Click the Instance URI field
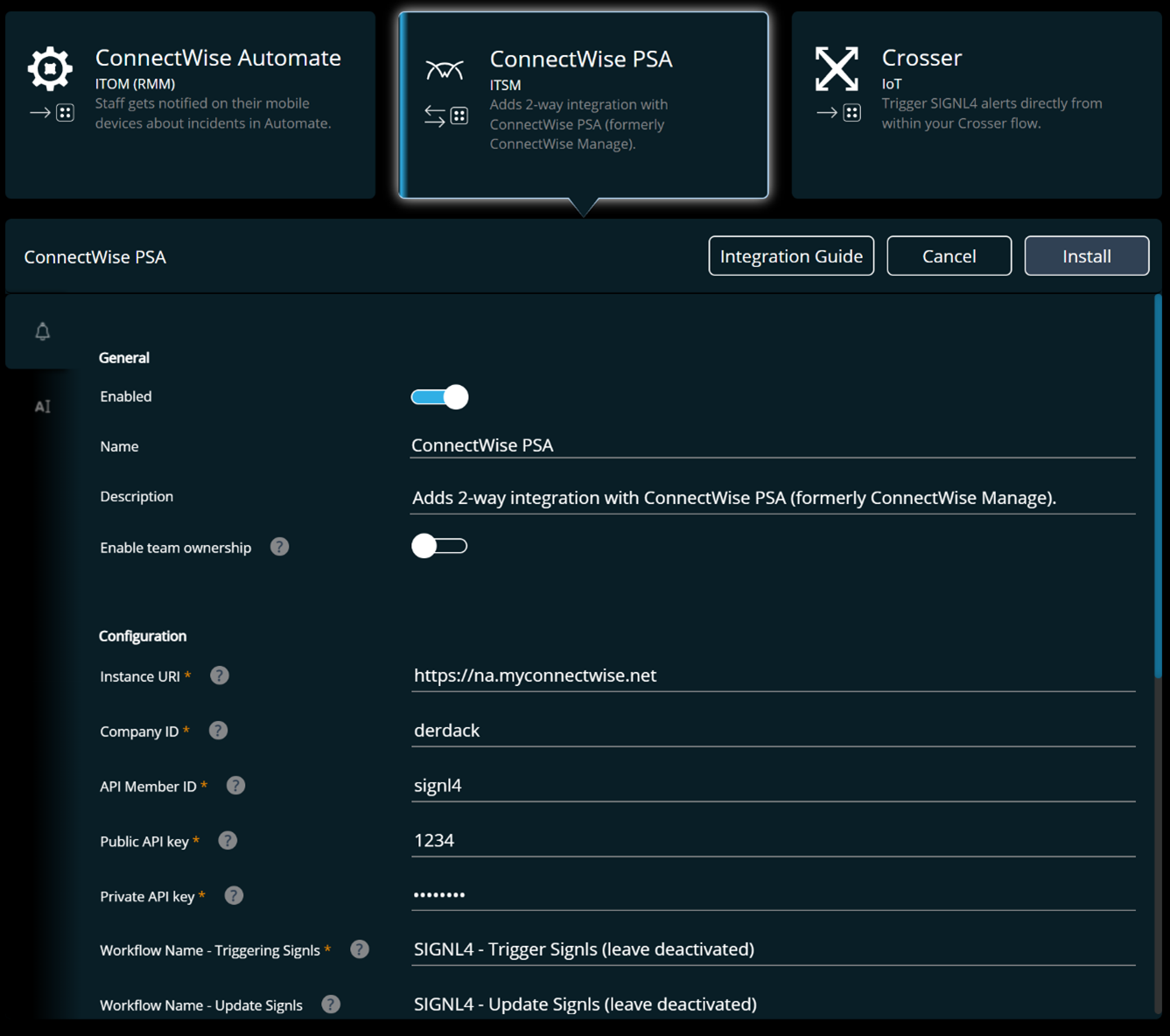1170x1036 pixels. point(773,675)
